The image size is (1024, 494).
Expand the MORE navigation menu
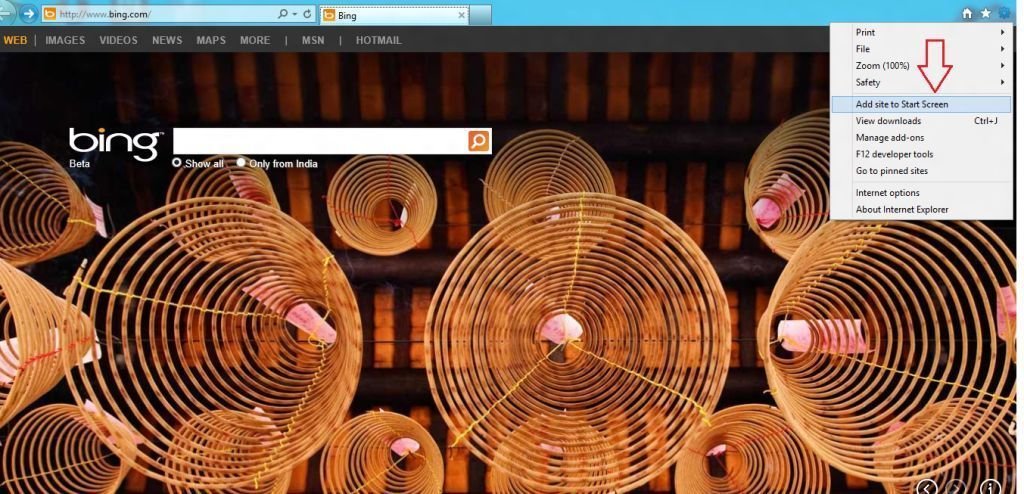(255, 40)
